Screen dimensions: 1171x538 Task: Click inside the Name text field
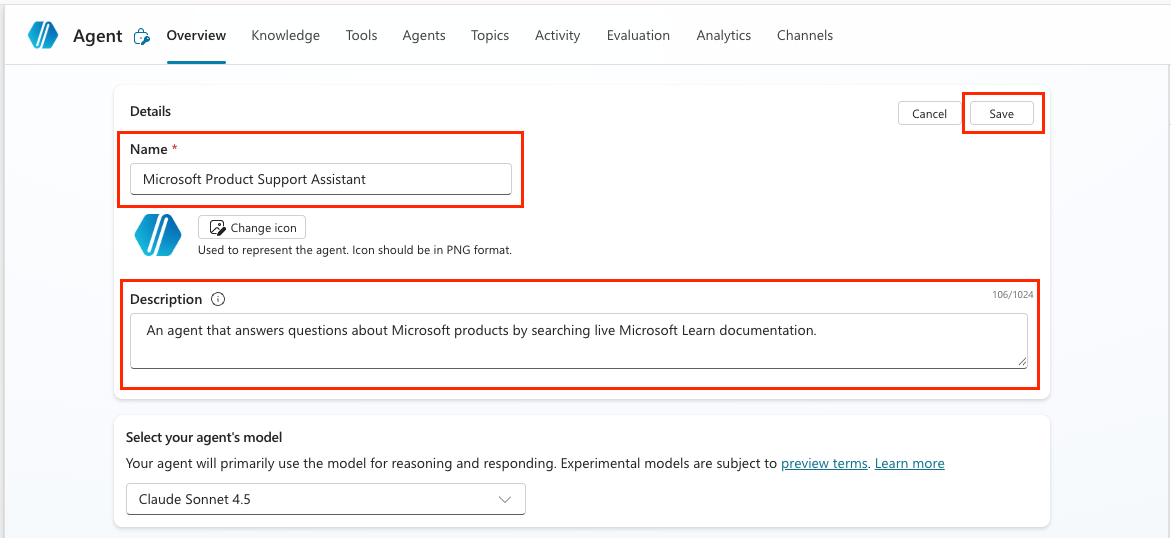[x=320, y=180]
